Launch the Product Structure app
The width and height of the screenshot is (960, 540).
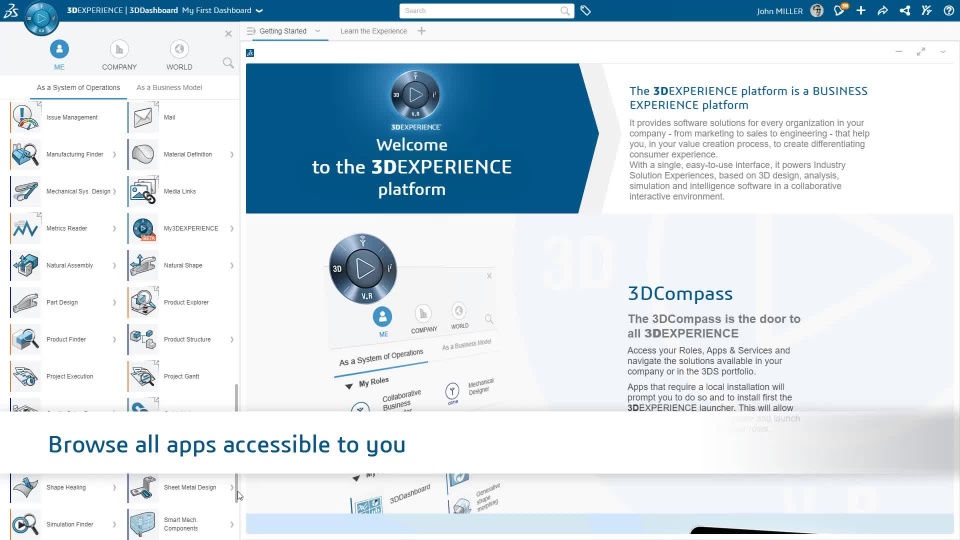point(181,339)
